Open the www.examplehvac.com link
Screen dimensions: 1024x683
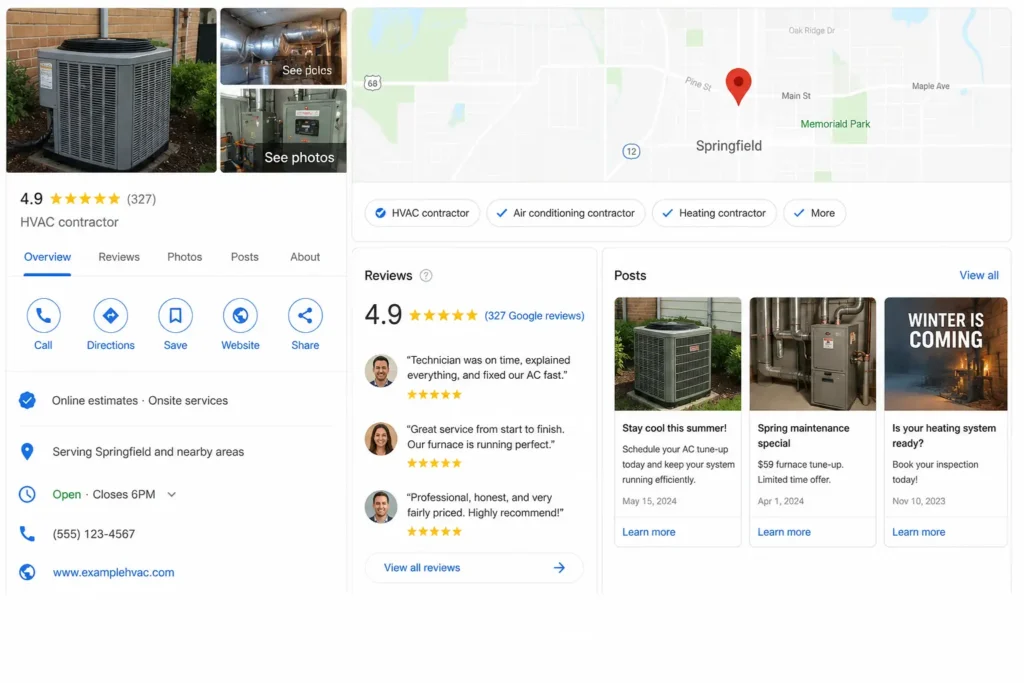point(114,572)
